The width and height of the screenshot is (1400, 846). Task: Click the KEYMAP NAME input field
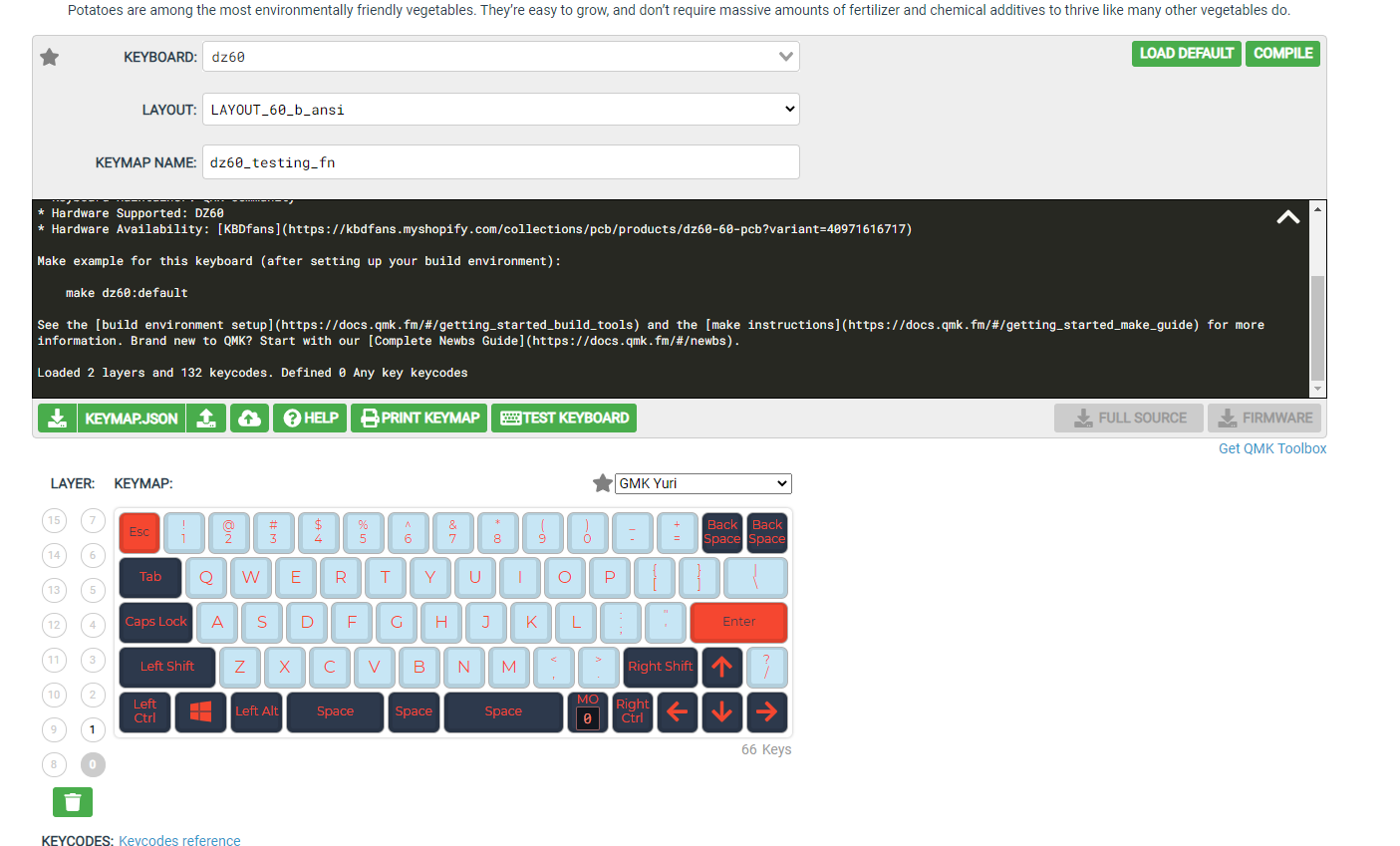[x=501, y=162]
